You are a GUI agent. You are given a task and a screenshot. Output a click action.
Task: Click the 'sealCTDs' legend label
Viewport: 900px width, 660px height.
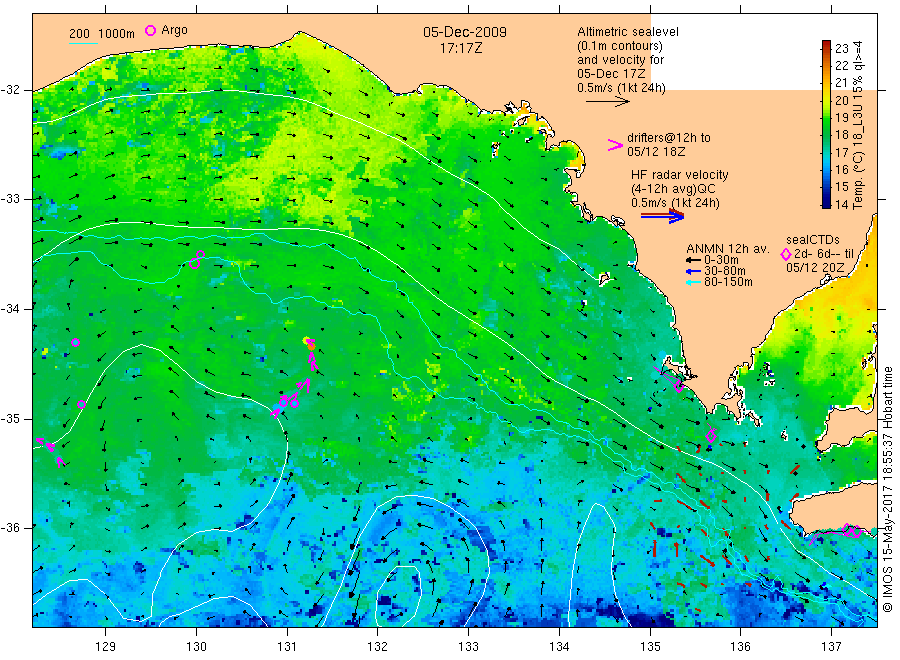[813, 240]
